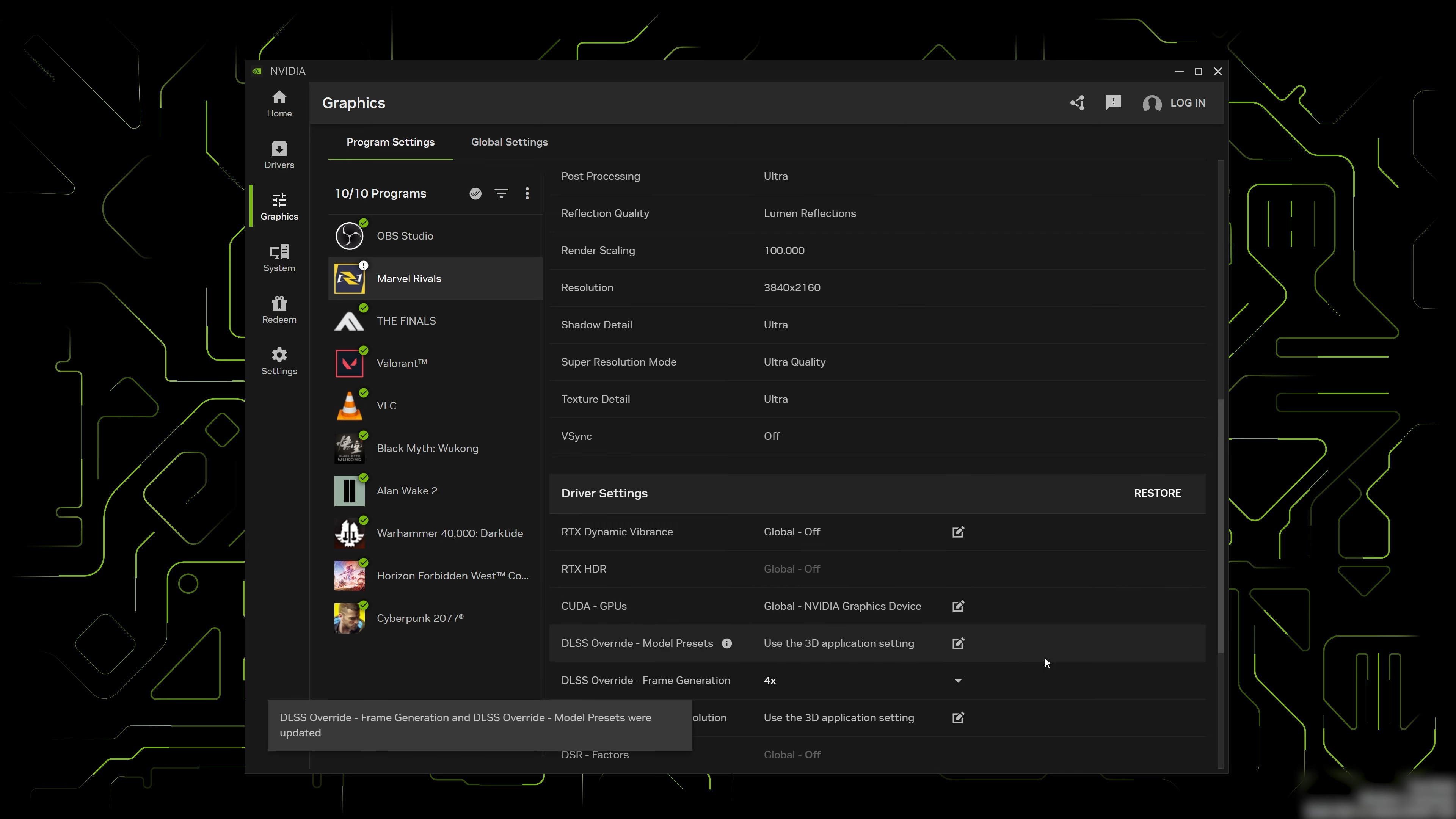
Task: Click the settings panel vertical scrollbar
Action: click(x=1220, y=526)
